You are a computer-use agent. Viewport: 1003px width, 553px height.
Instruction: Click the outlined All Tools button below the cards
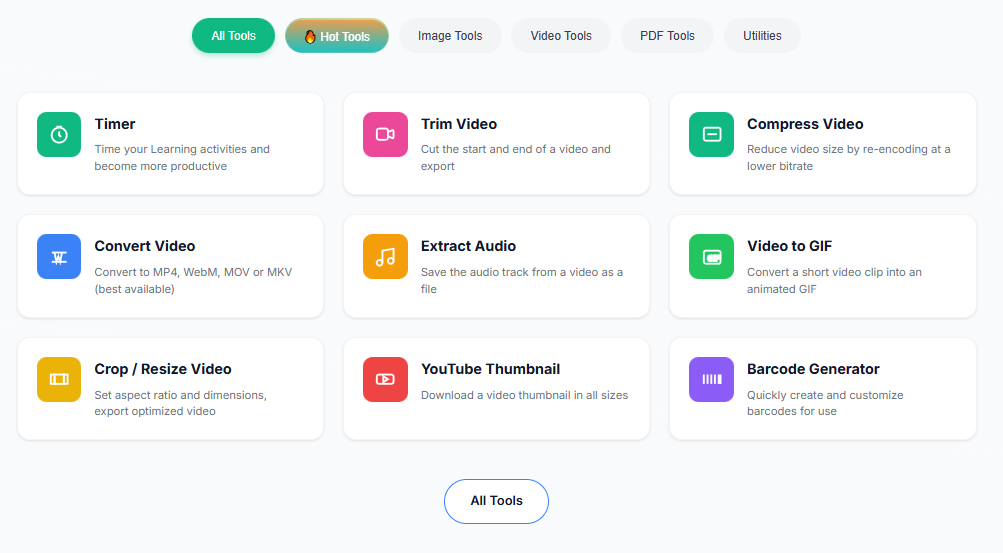point(496,501)
